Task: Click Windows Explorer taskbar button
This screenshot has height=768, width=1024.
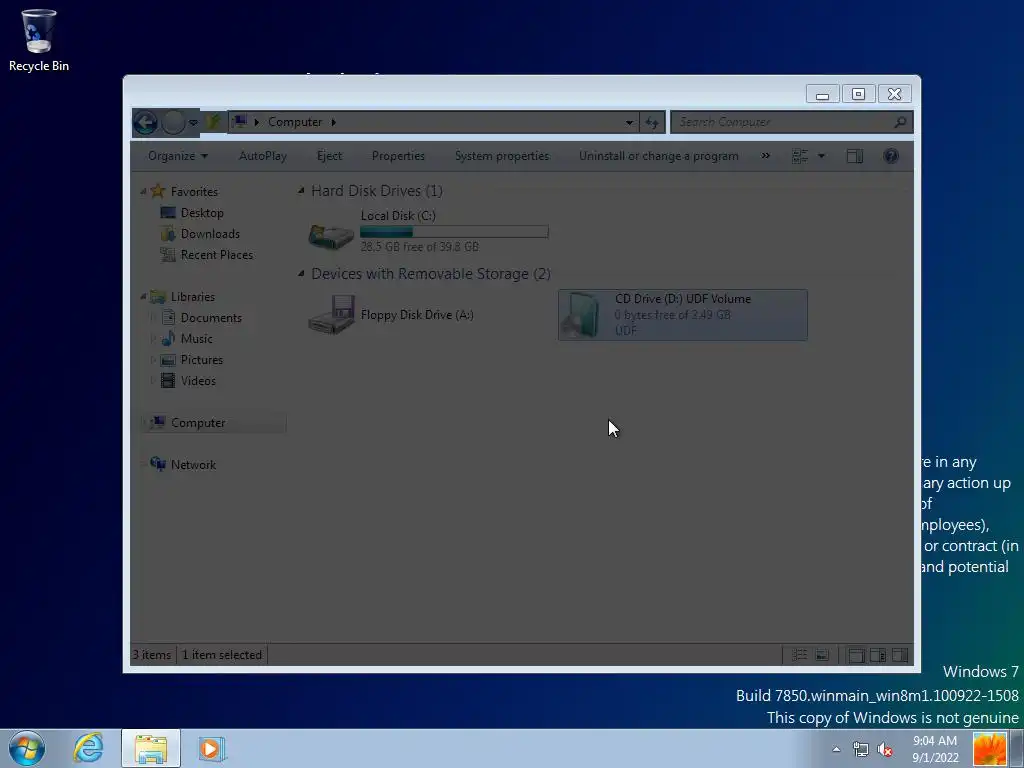Action: tap(151, 748)
